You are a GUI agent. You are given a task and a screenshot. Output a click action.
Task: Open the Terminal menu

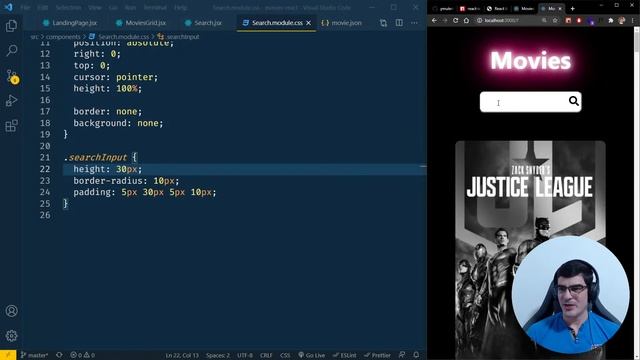pyautogui.click(x=155, y=7)
